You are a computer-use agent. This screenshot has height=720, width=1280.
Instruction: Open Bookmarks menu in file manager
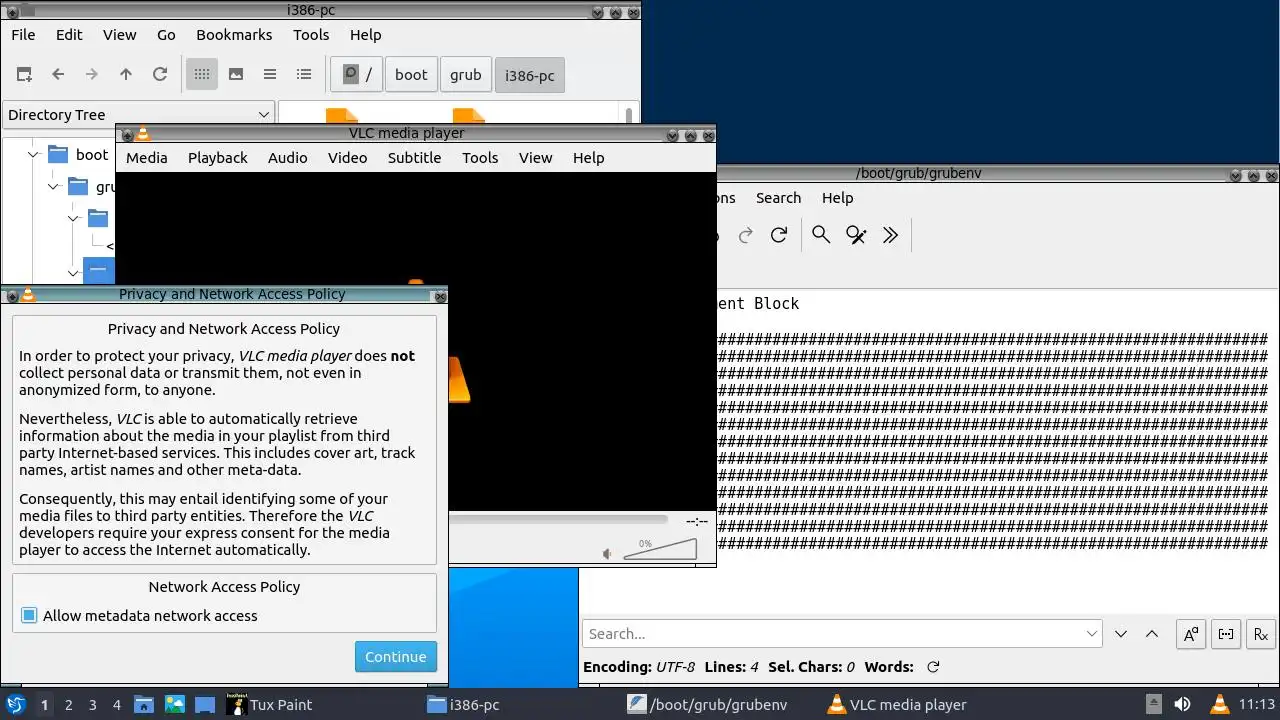(x=234, y=34)
